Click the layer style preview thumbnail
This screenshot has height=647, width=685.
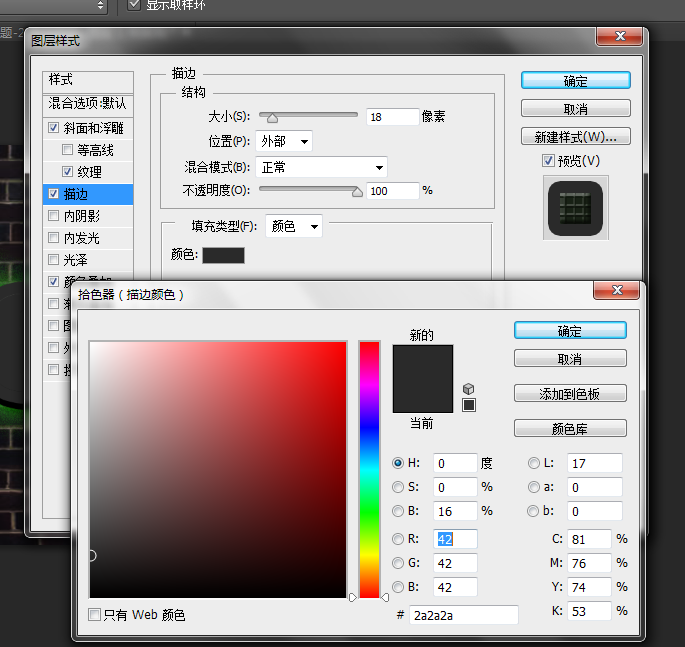click(575, 208)
